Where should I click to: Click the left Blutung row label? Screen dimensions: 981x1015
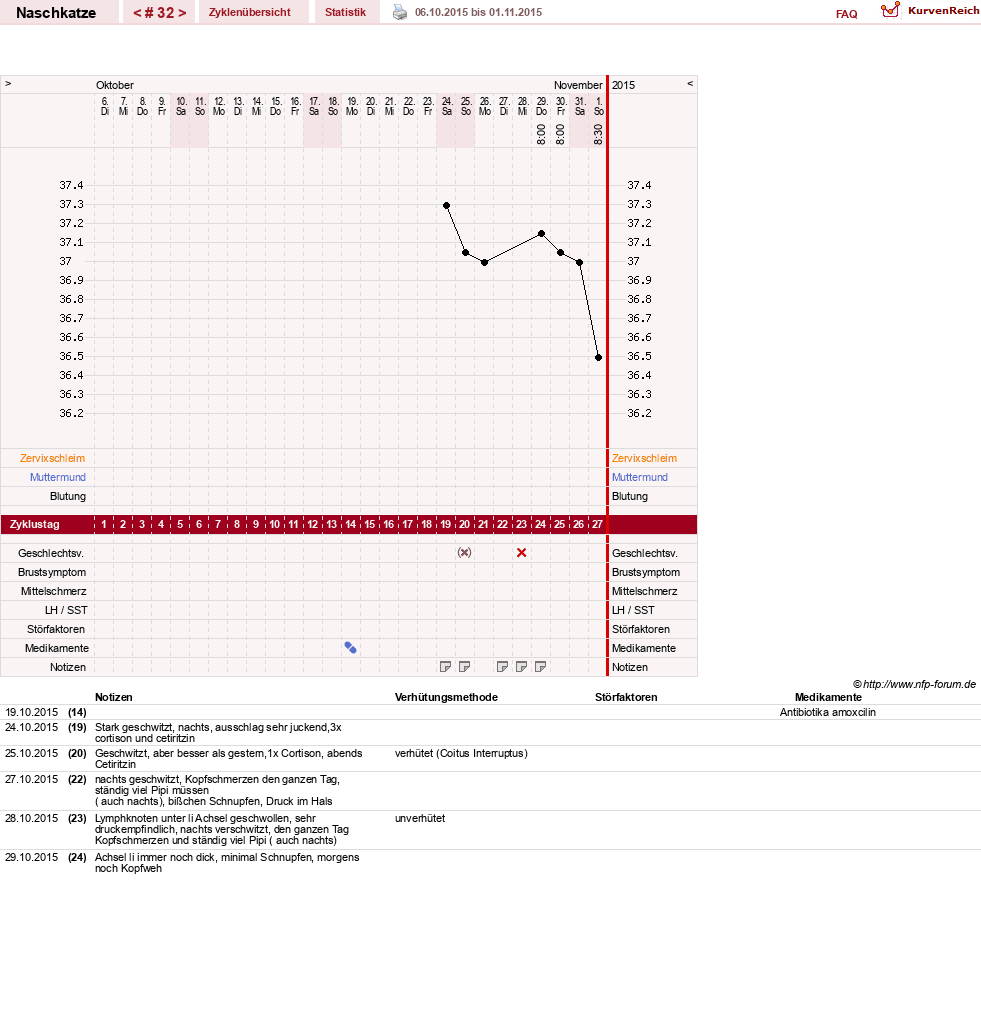[x=68, y=496]
